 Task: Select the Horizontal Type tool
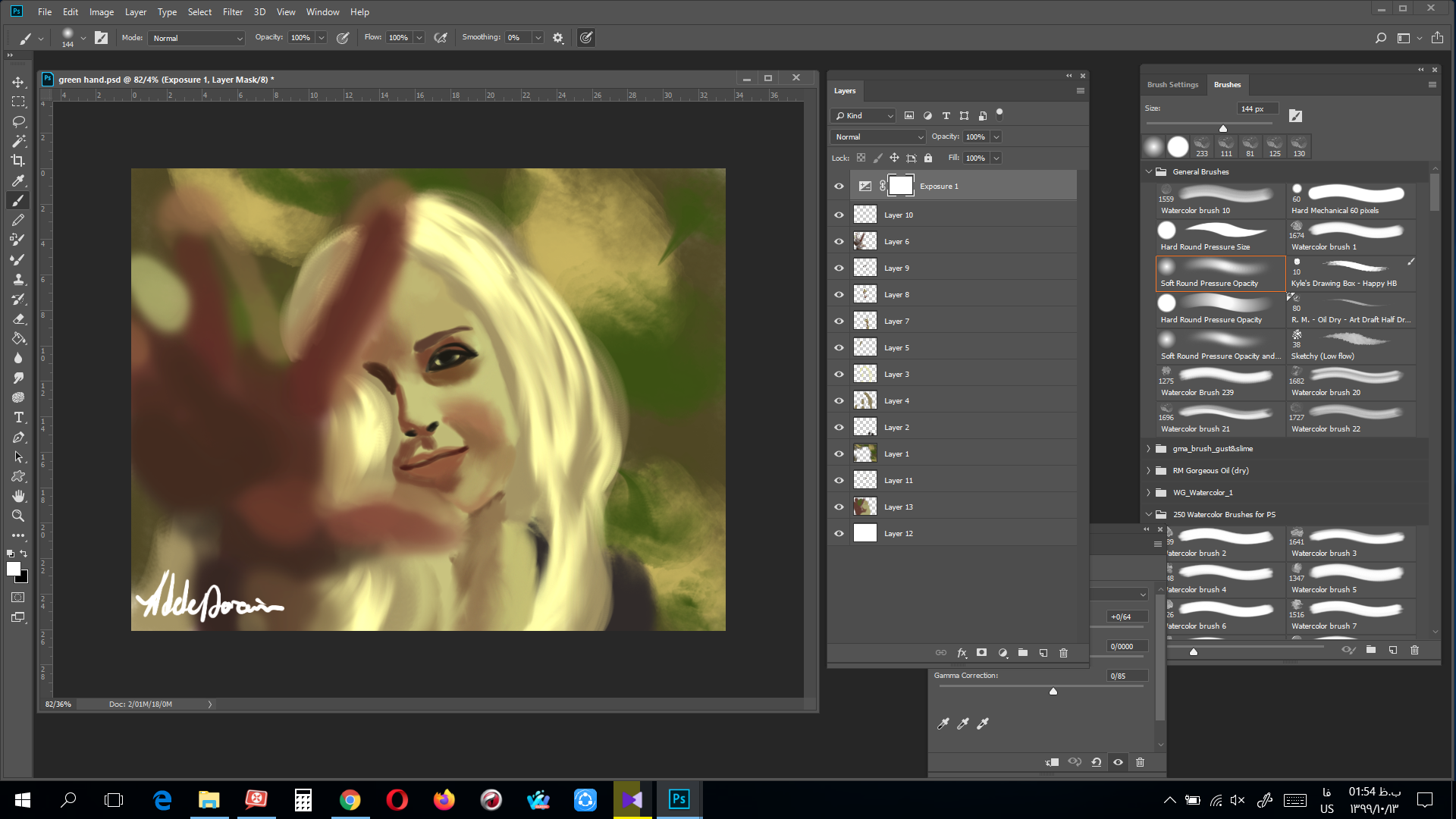click(18, 417)
